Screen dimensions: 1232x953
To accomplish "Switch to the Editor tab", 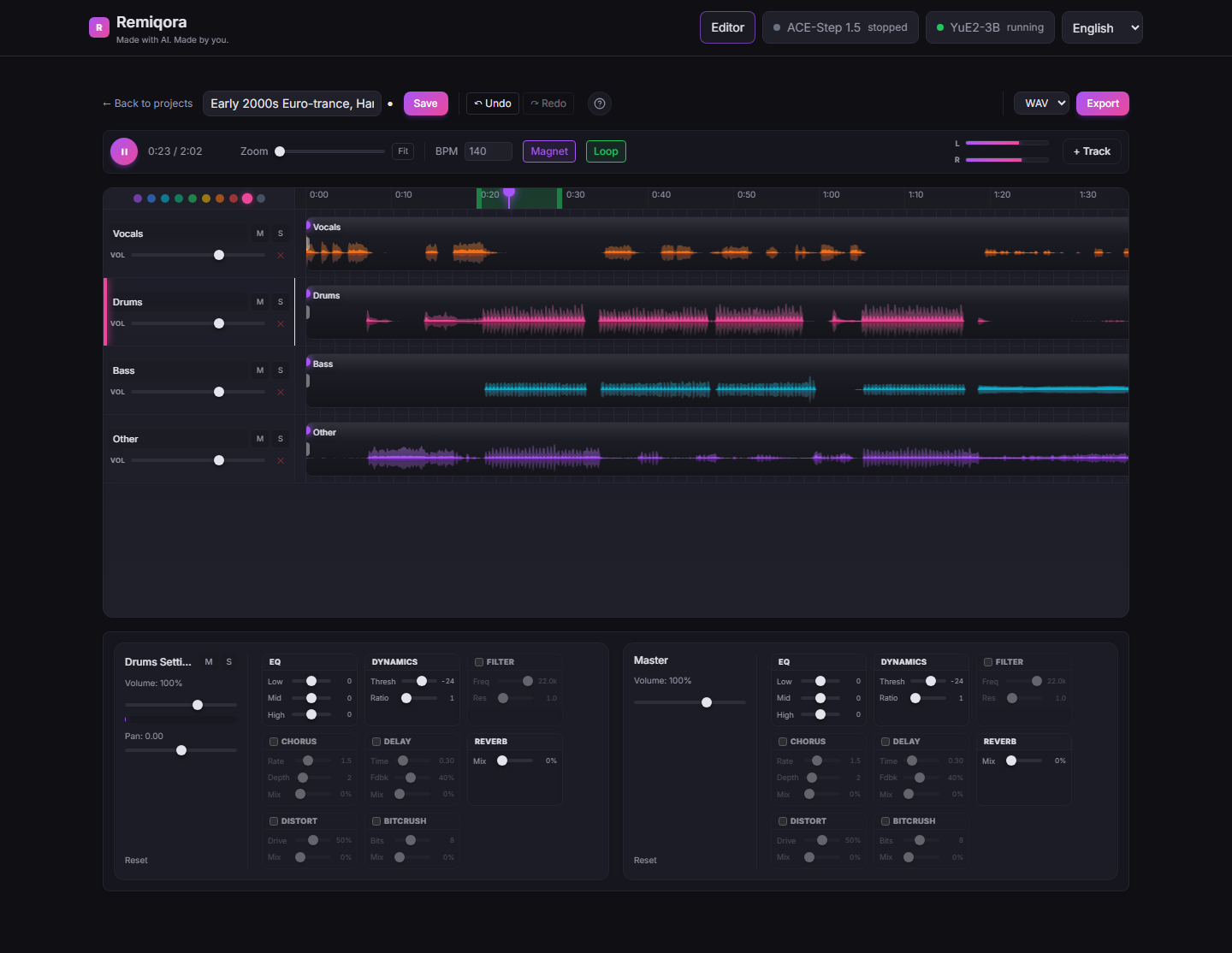I will tap(727, 27).
